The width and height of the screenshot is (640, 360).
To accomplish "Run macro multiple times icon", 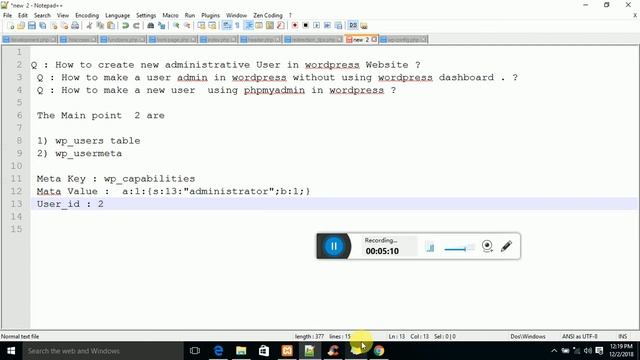I will [x=327, y=26].
